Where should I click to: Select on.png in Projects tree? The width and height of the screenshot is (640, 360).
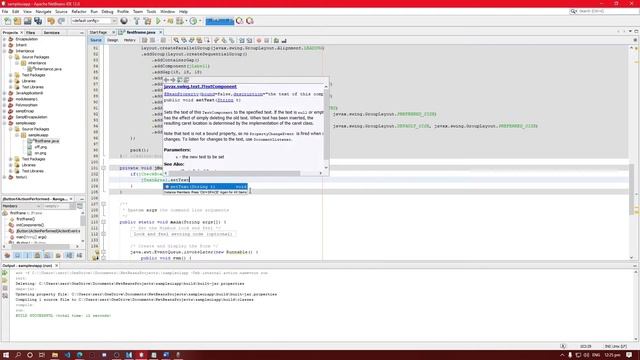pyautogui.click(x=40, y=153)
